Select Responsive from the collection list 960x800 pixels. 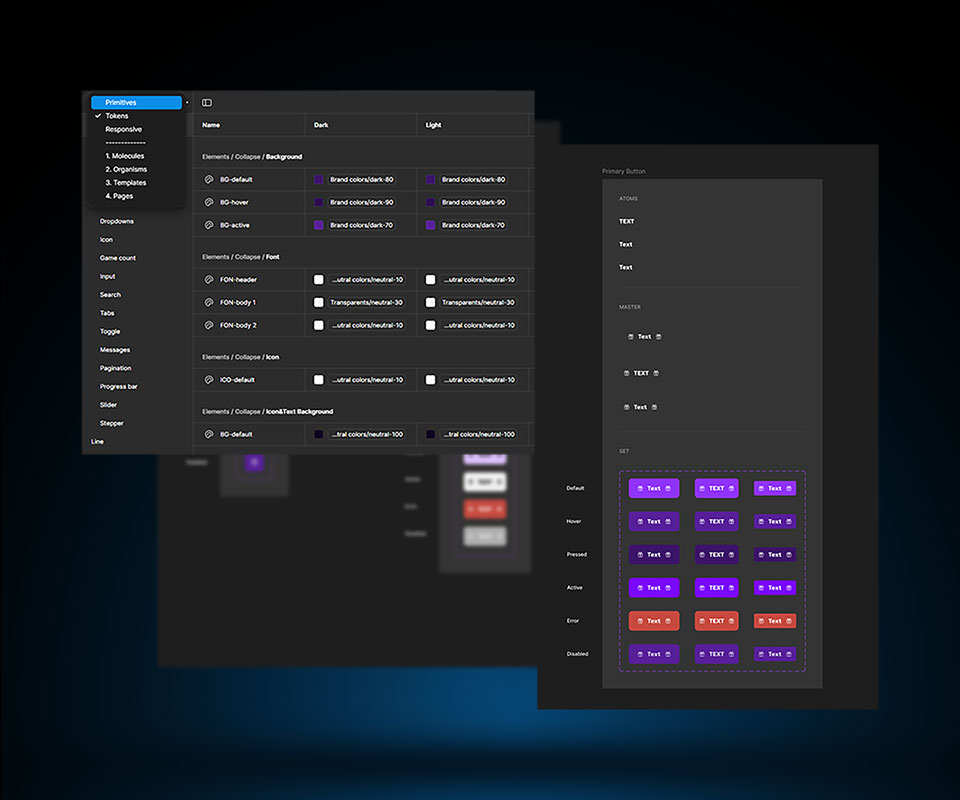coord(123,129)
